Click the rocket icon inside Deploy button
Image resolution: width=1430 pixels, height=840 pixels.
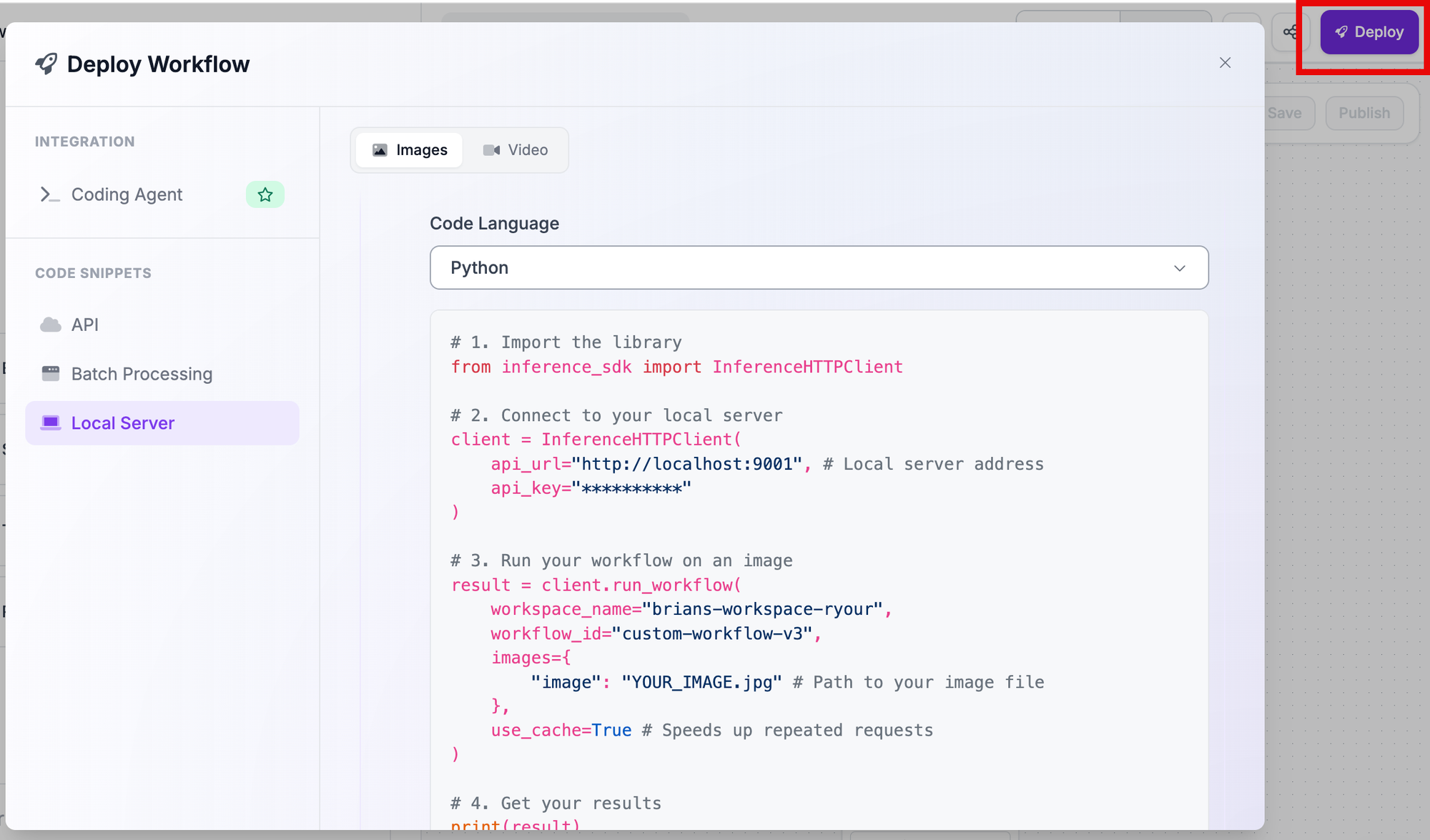click(1341, 32)
